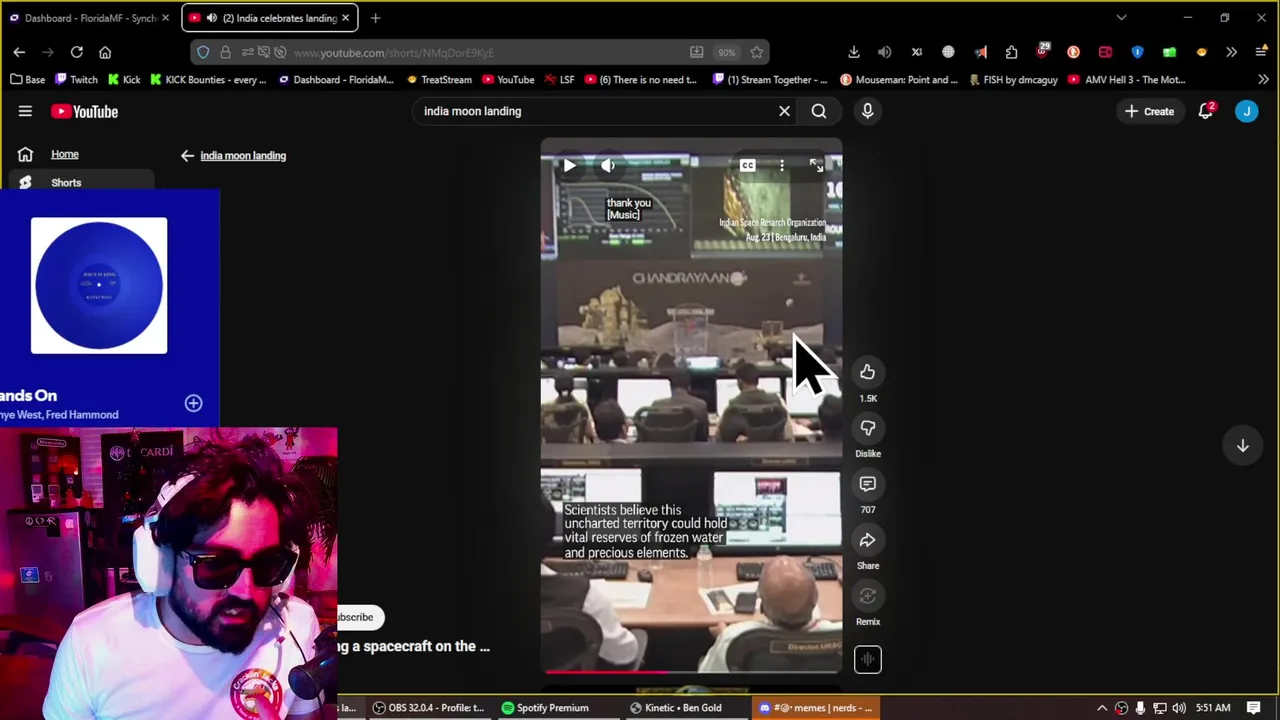1280x720 pixels.
Task: Open YouTube notifications bell
Action: (1205, 111)
